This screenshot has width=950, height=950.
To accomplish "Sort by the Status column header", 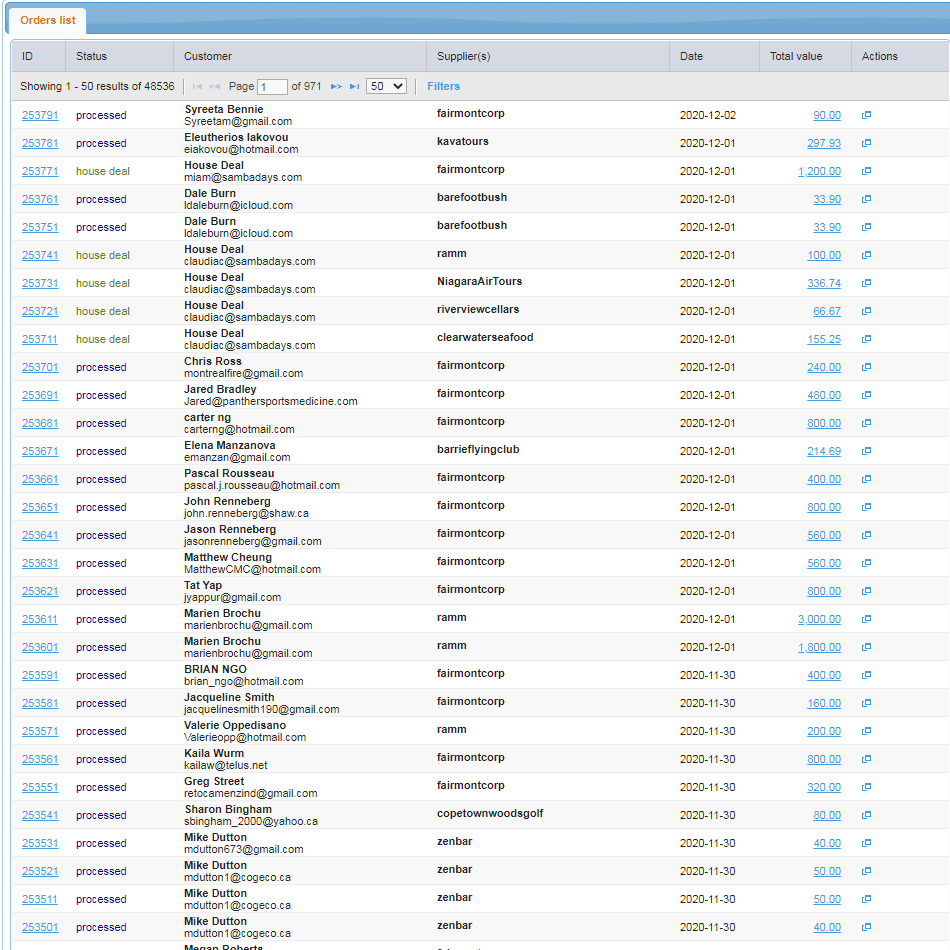I will click(91, 56).
